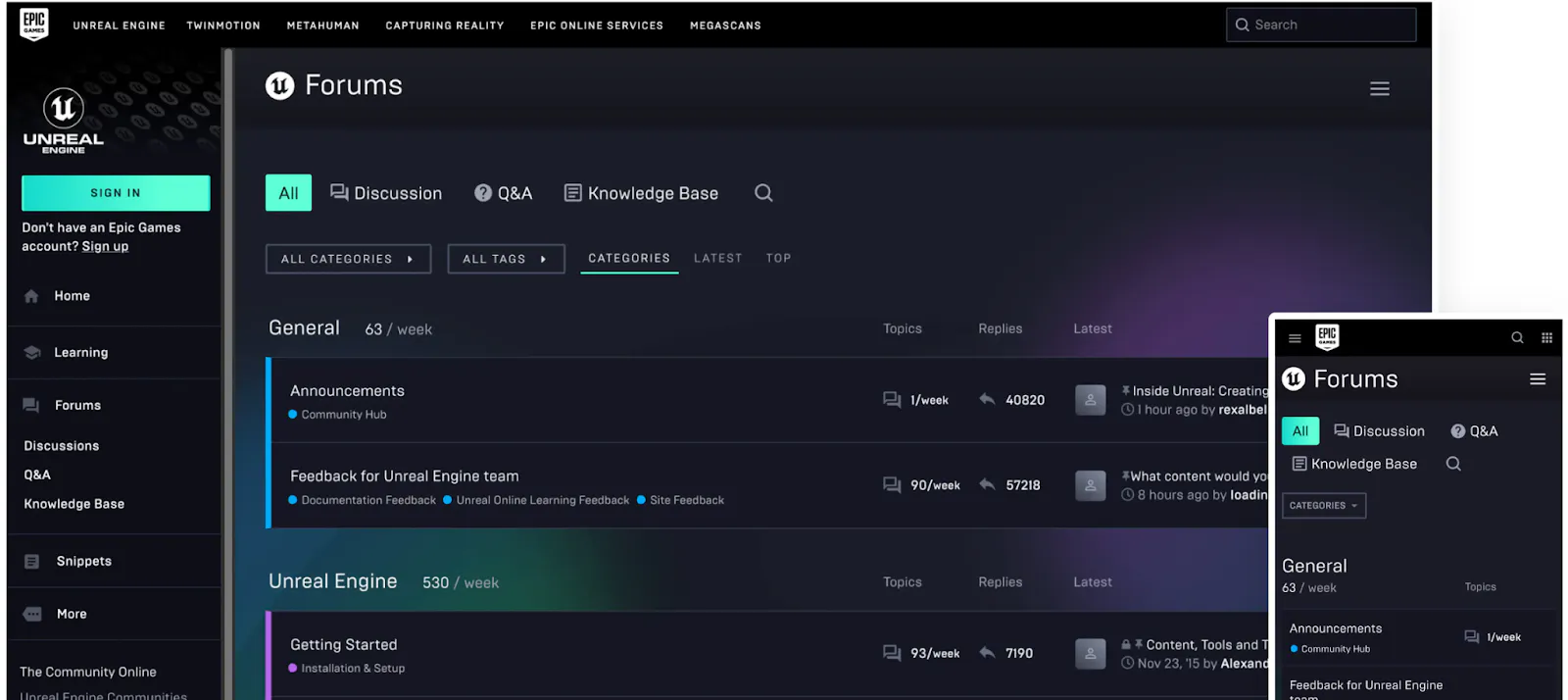Open Snippets icon in the sidebar
Screen dimensions: 1568x700
(31, 562)
